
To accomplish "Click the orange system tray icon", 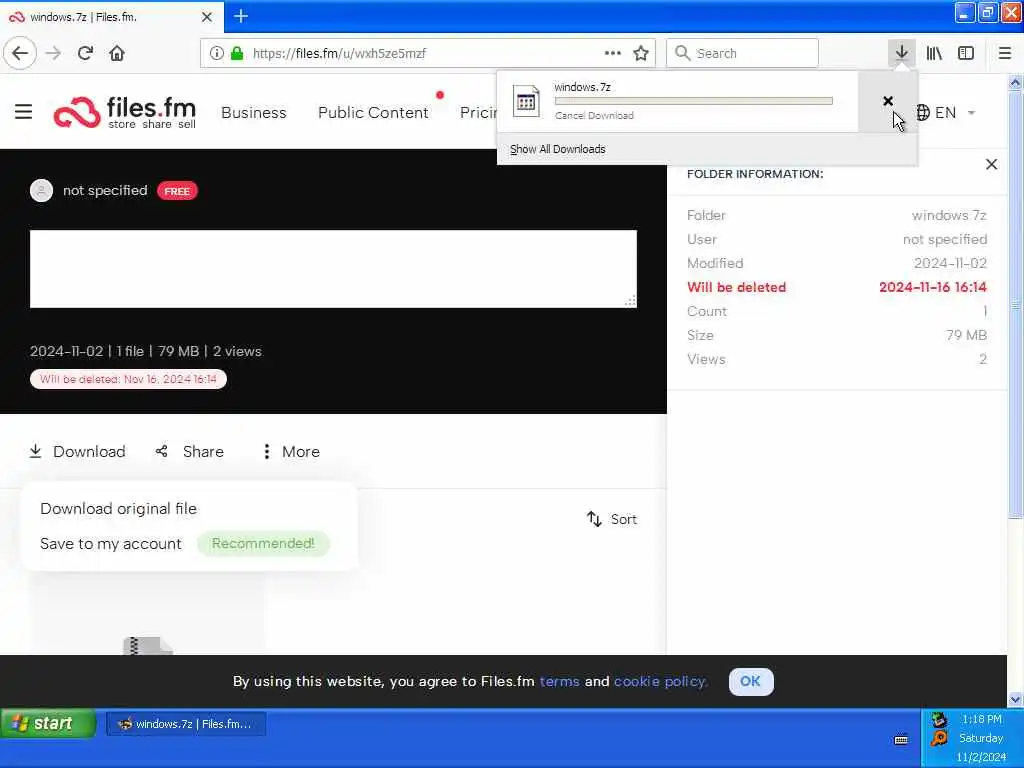I will pyautogui.click(x=938, y=739).
